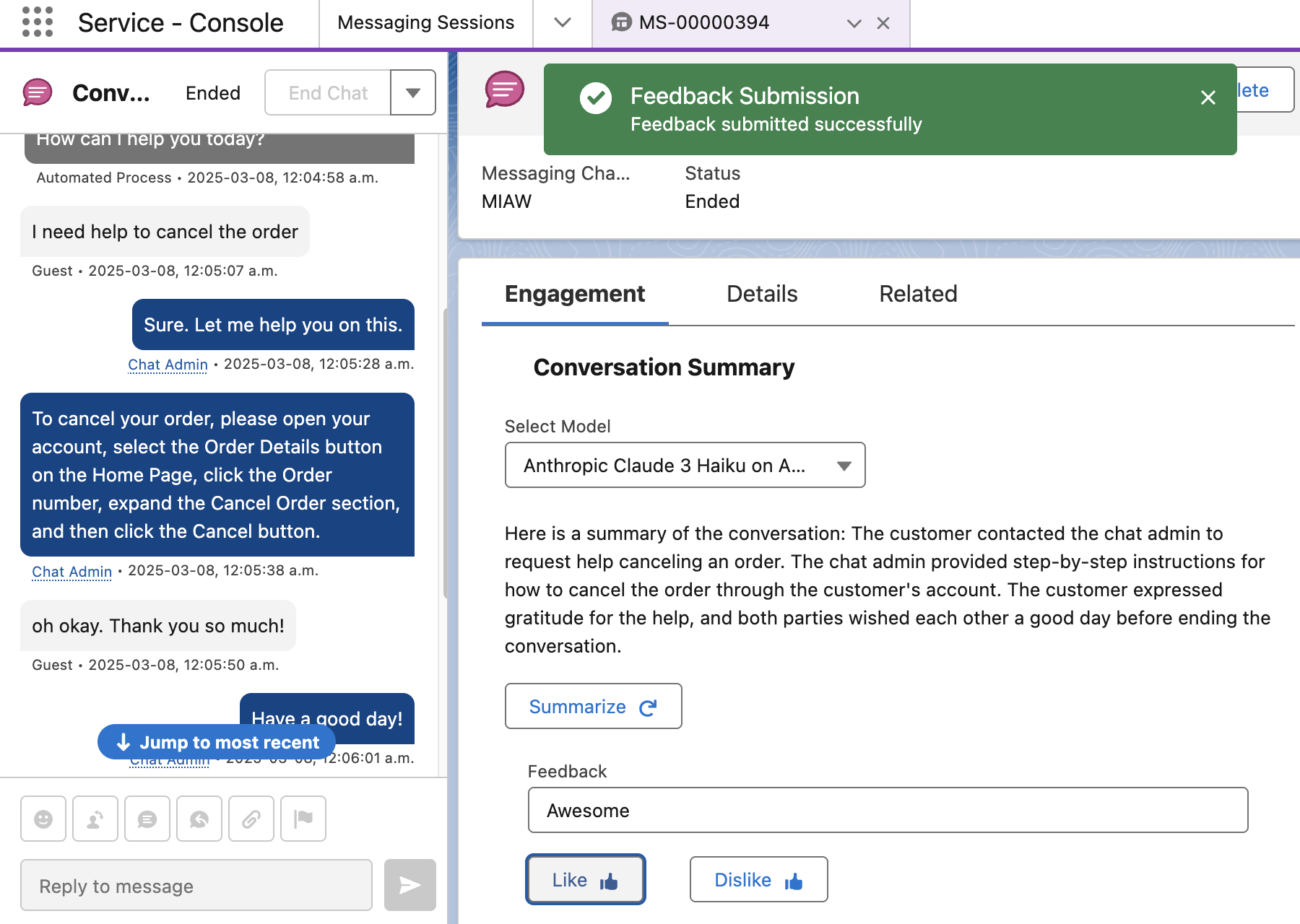Click the flag raise icon
Screen dimensions: 1300x924
(303, 819)
